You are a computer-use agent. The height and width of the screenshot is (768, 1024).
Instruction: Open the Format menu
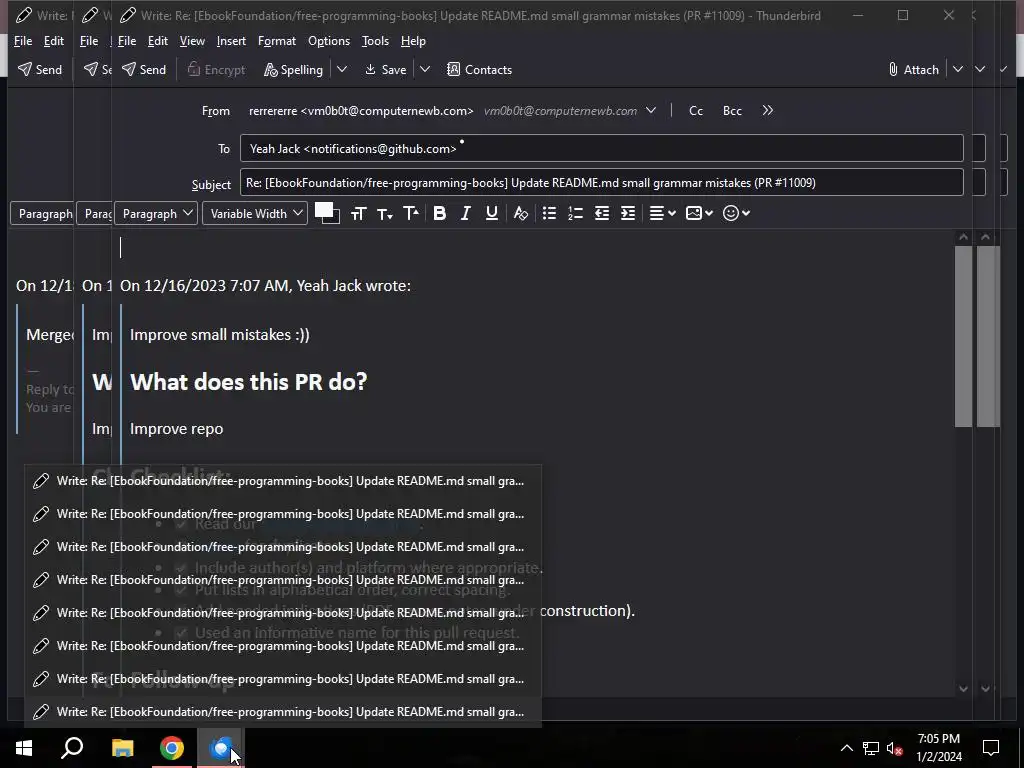[277, 40]
